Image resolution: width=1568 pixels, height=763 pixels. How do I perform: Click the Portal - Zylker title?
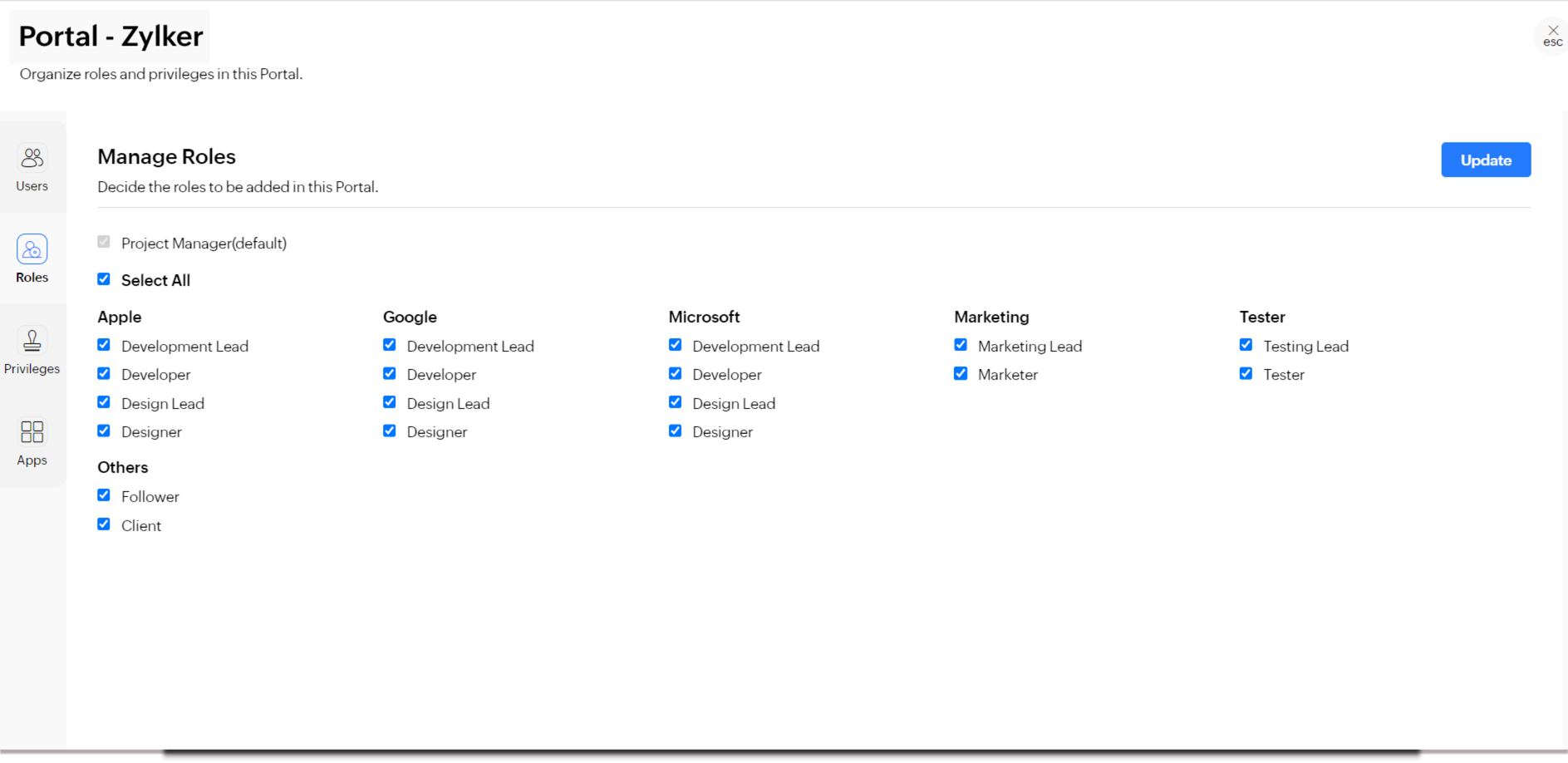point(111,37)
